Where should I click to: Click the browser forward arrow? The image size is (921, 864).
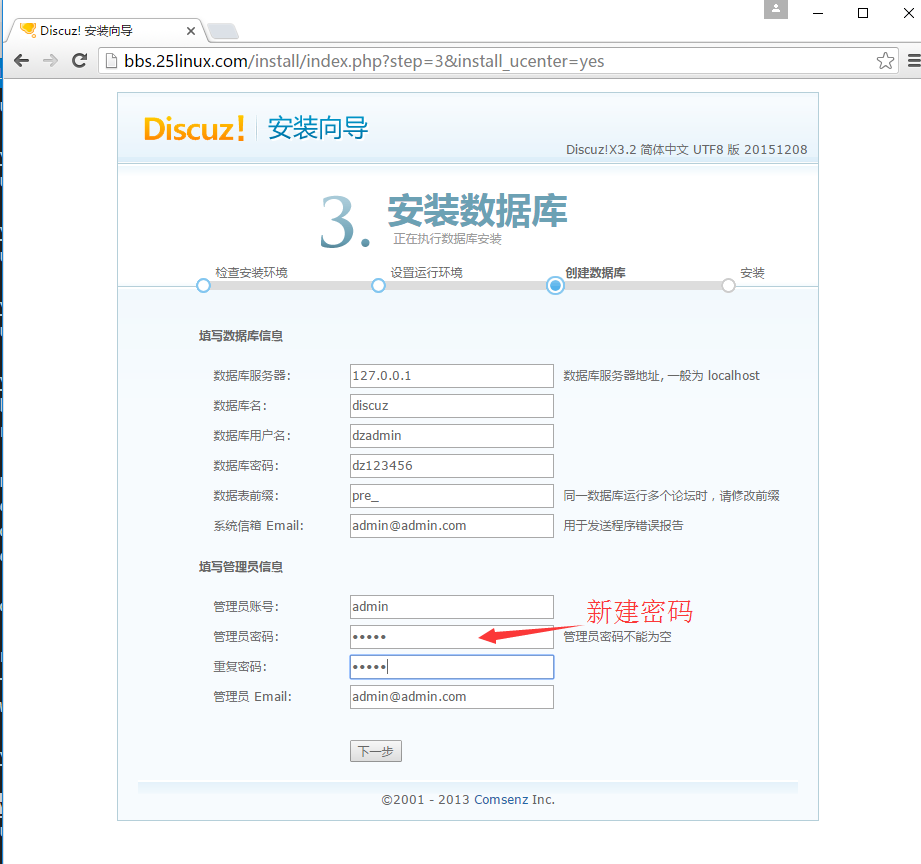(51, 60)
